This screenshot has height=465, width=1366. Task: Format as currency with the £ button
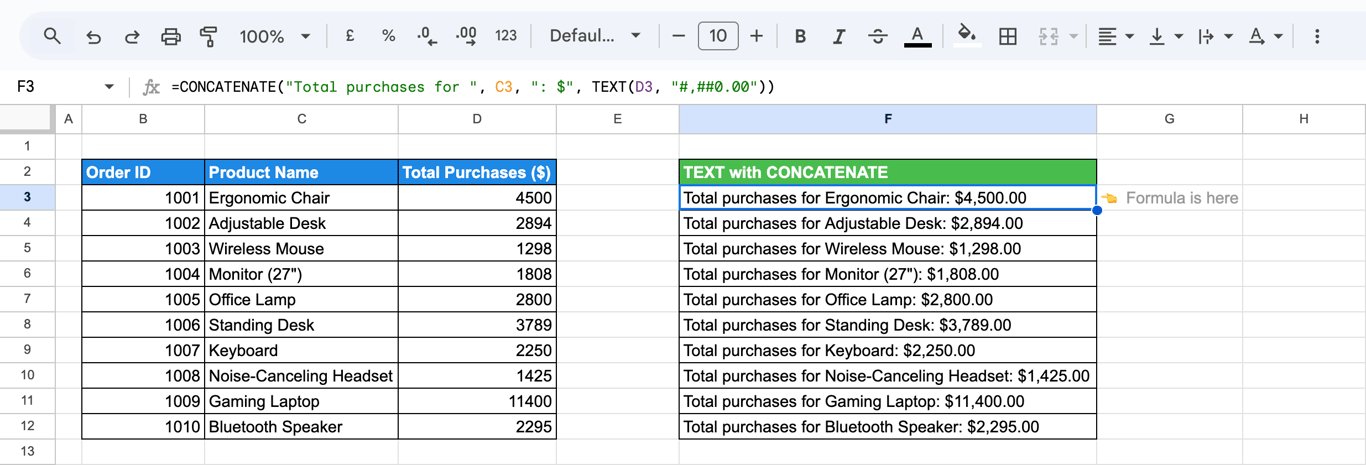pyautogui.click(x=350, y=36)
